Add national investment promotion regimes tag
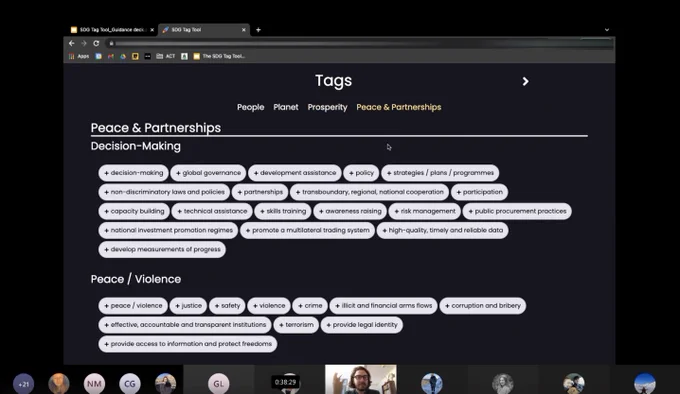 [x=168, y=230]
